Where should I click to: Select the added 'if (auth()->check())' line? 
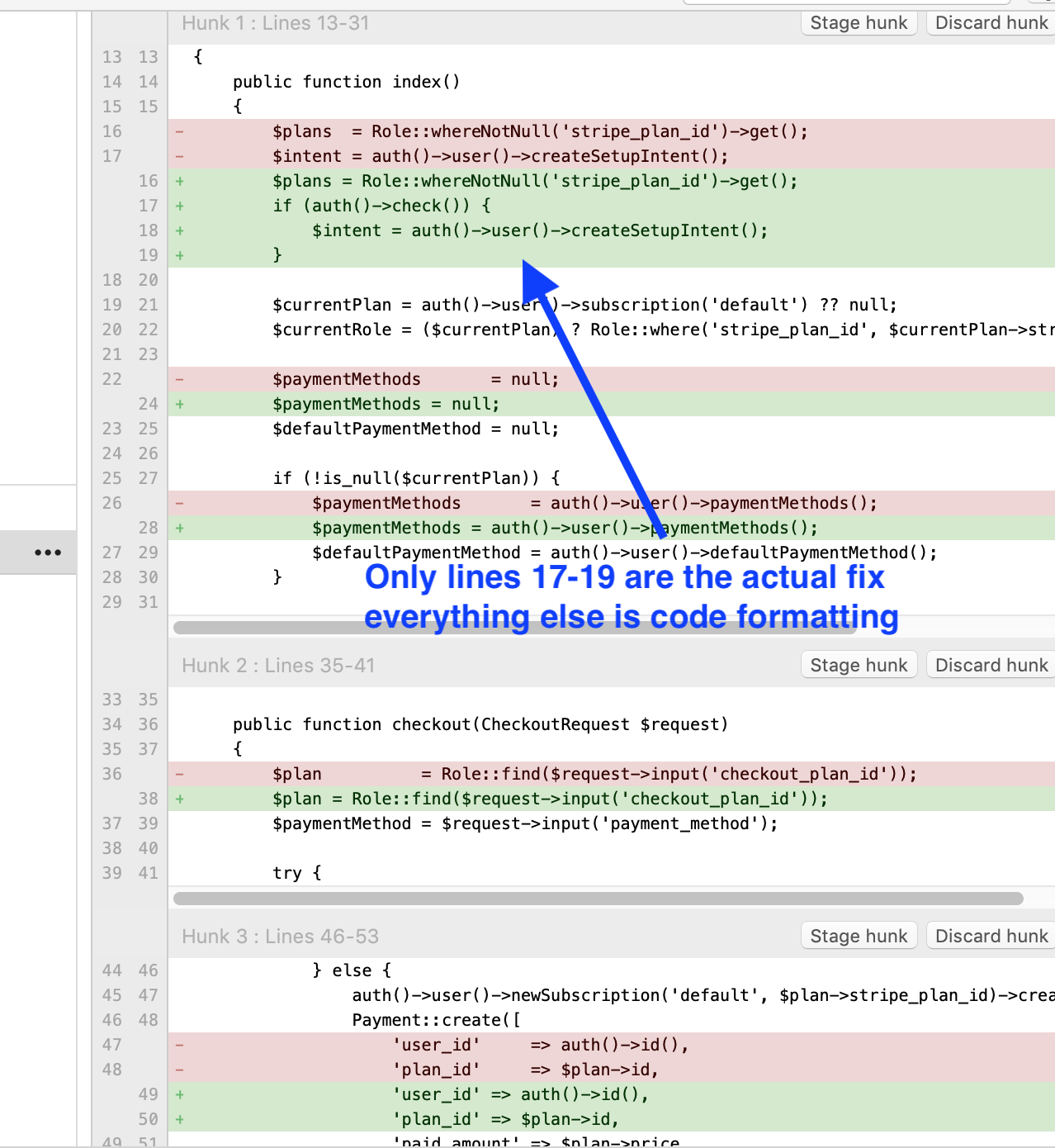point(381,206)
